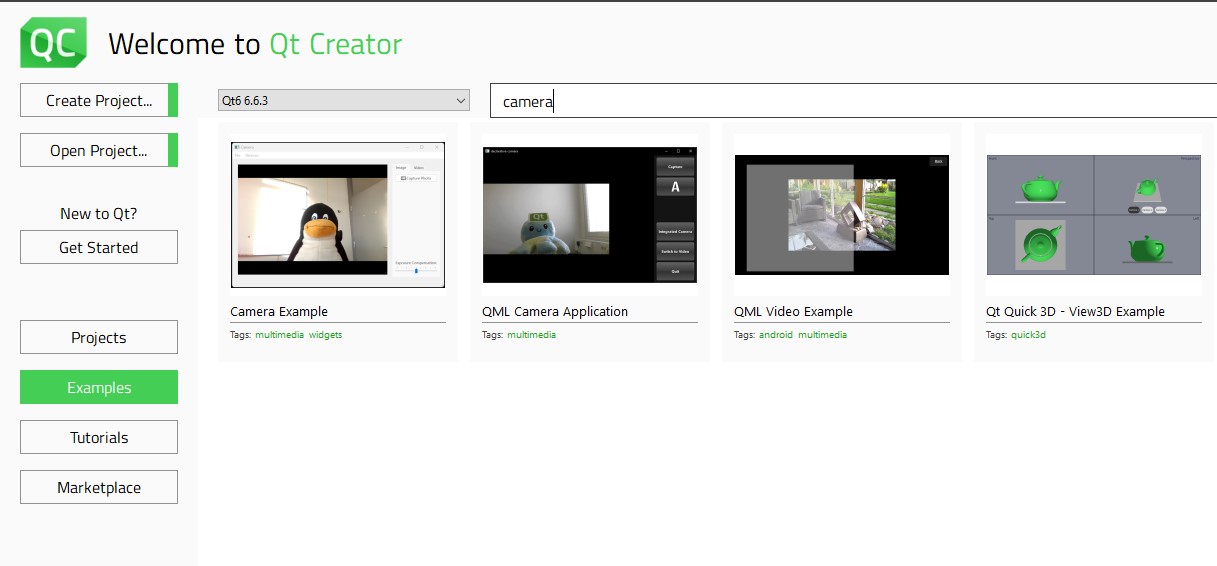Viewport: 1217px width, 566px height.
Task: Go to the Marketplace tab
Action: click(x=99, y=487)
